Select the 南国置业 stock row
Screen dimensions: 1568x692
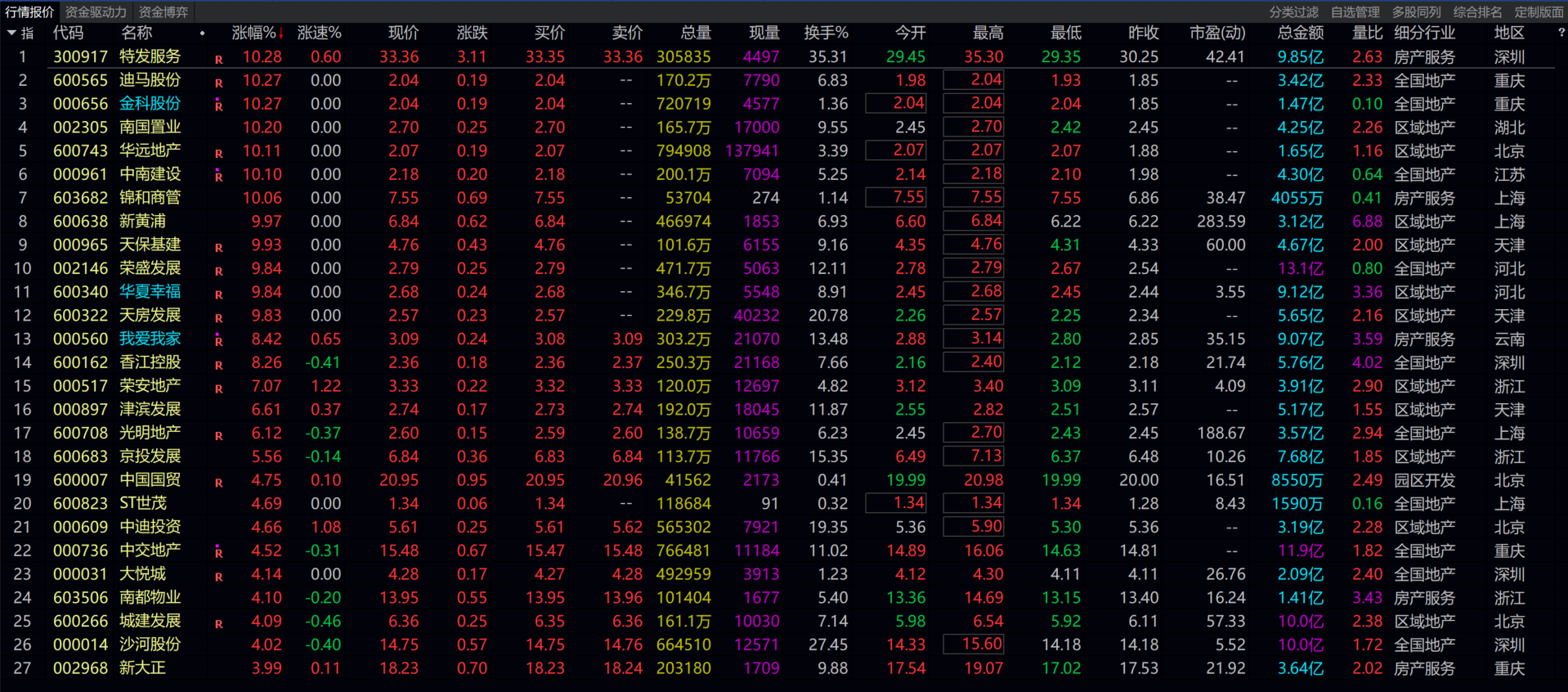784,128
